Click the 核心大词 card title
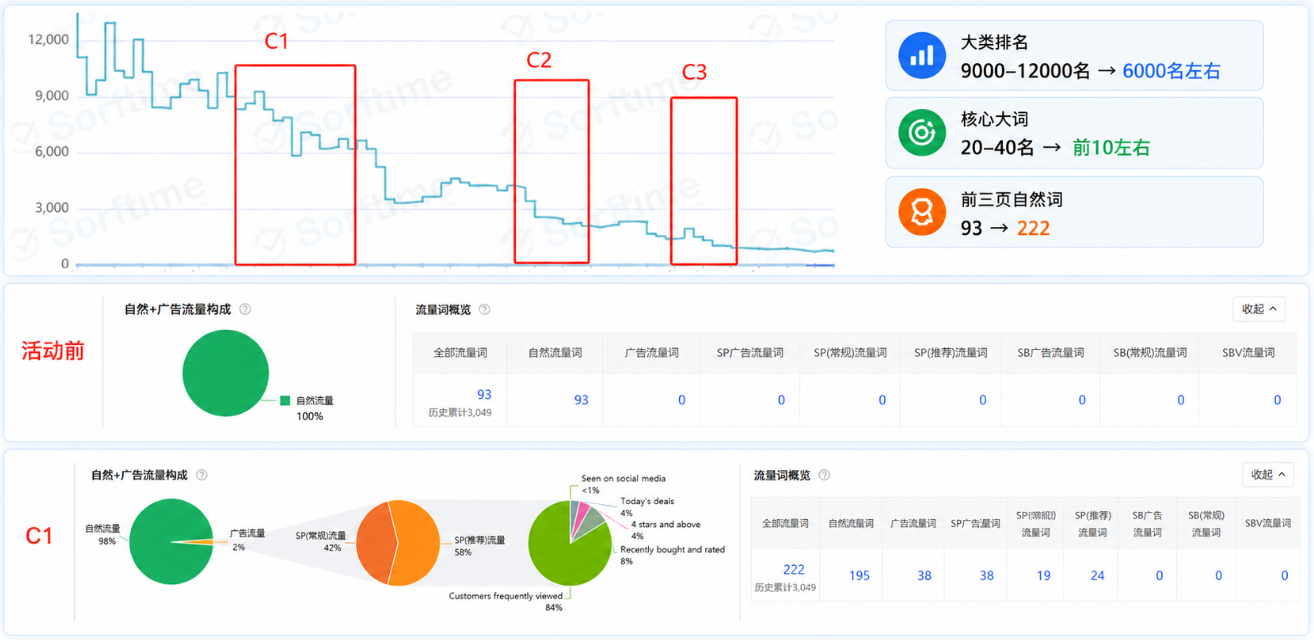Image resolution: width=1314 pixels, height=640 pixels. 994,120
